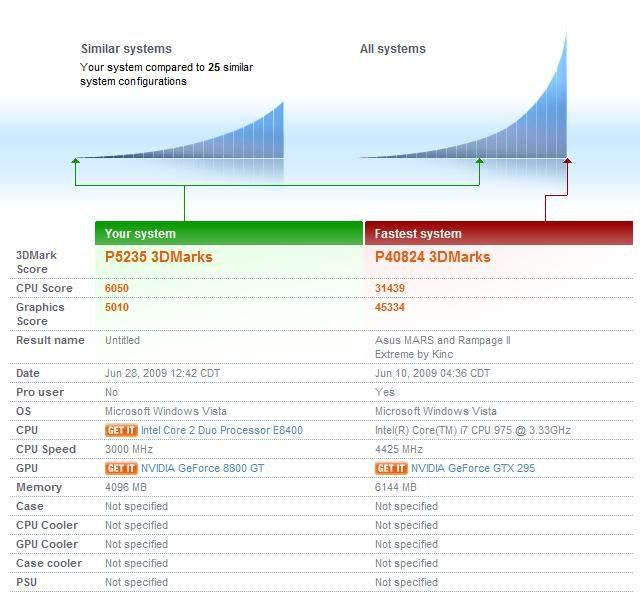The height and width of the screenshot is (601, 640).
Task: Click the 3DMark Score row label
Action: click(36, 262)
